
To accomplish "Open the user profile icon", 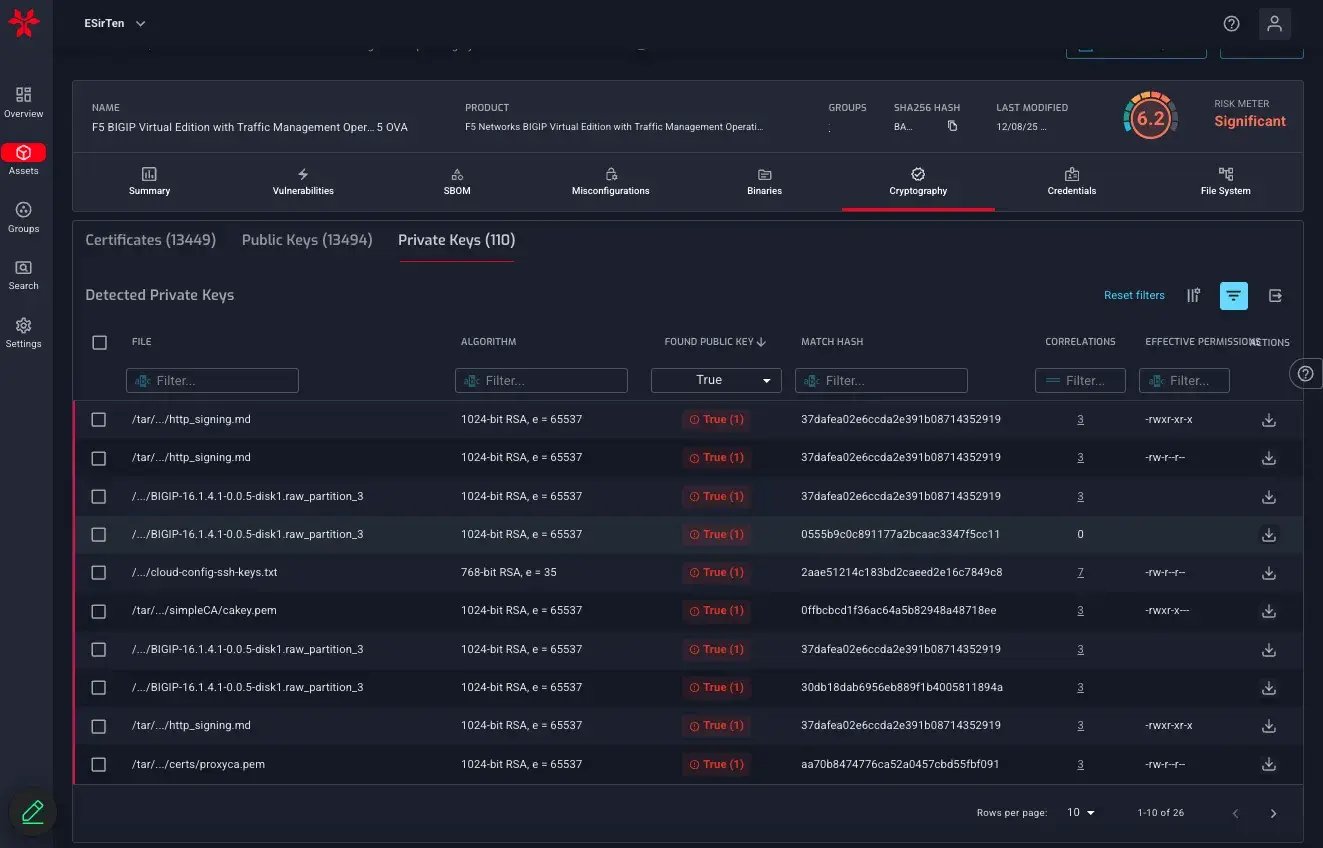I will (1275, 23).
